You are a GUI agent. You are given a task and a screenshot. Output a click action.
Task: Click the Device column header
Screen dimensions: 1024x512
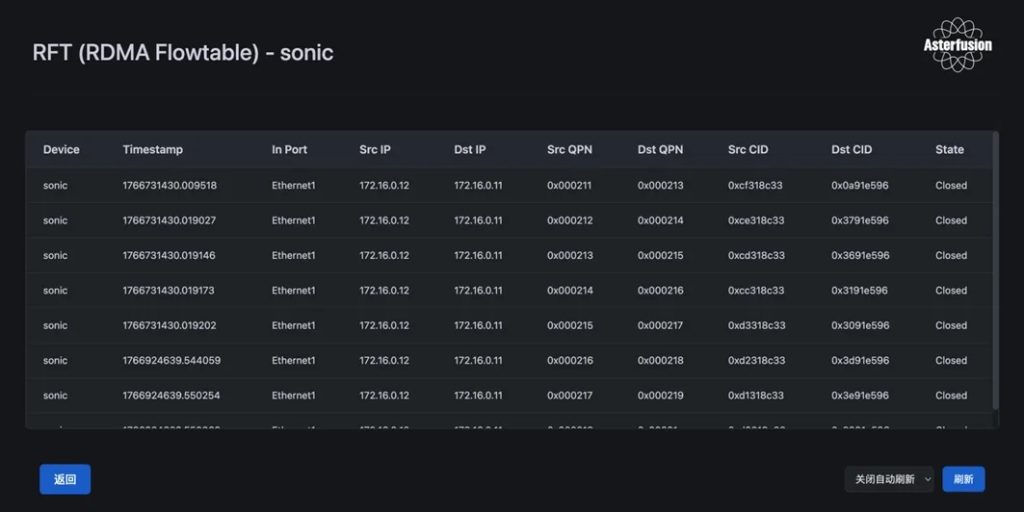click(61, 150)
